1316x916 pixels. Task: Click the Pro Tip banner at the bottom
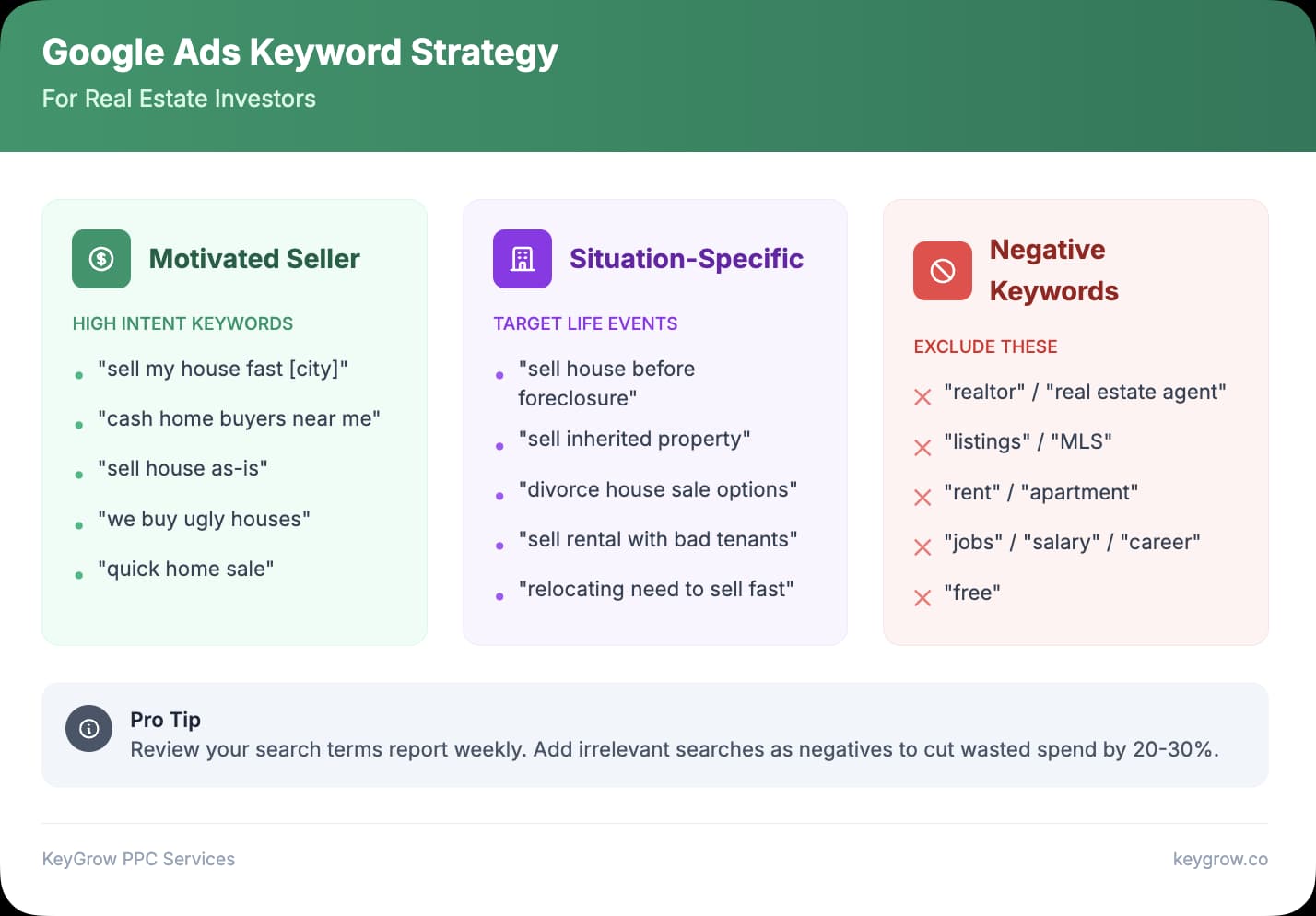click(655, 734)
